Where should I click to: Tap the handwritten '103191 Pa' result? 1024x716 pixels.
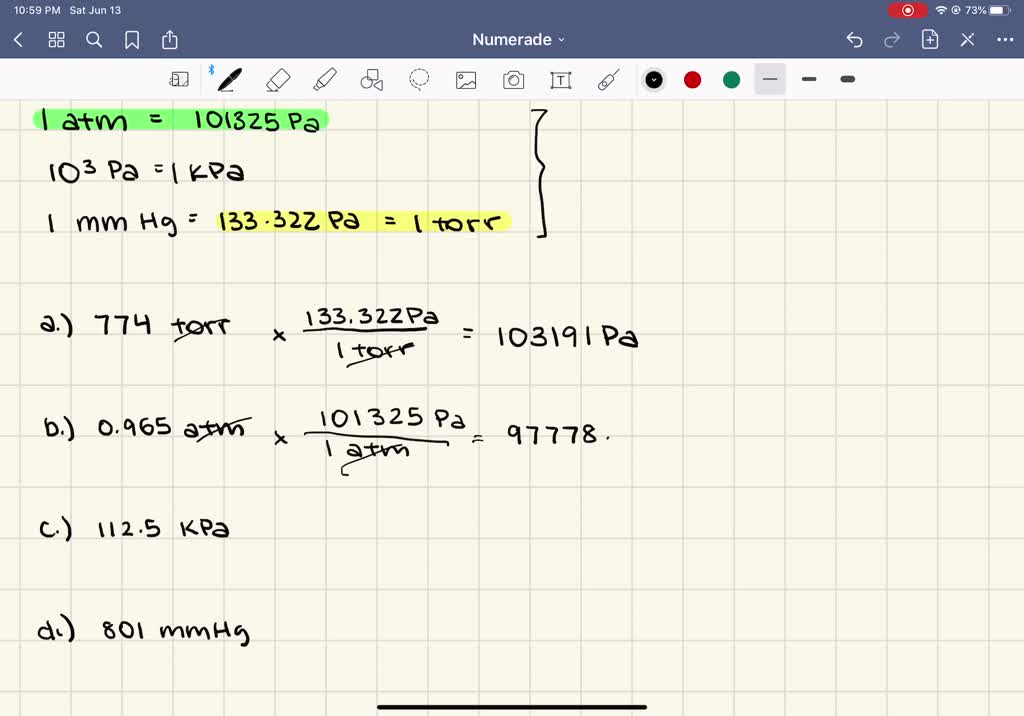click(x=568, y=337)
